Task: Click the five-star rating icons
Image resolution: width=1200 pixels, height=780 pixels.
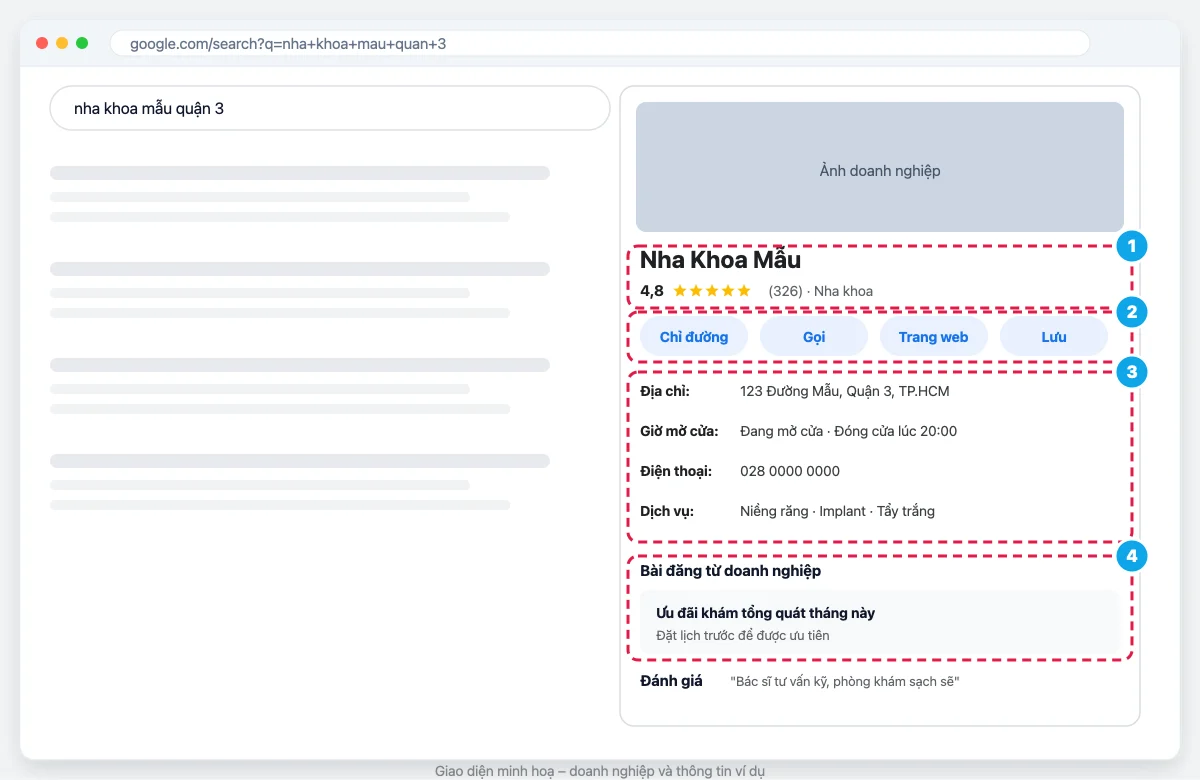Action: pos(712,291)
